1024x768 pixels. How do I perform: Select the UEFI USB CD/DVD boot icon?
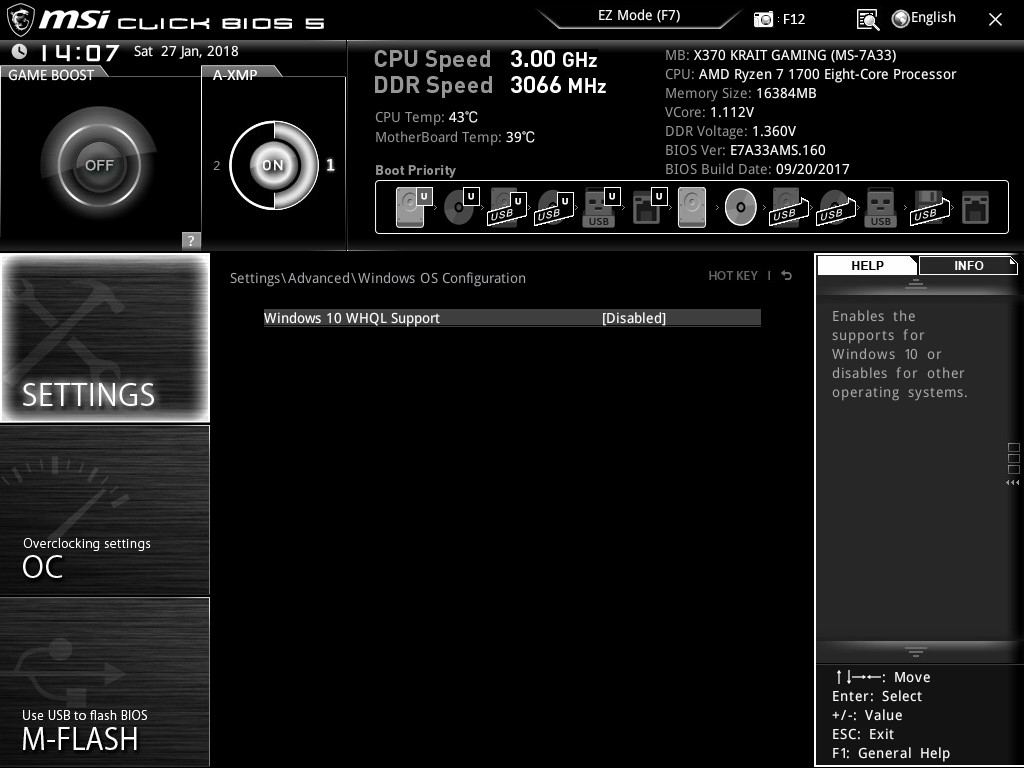(x=554, y=207)
